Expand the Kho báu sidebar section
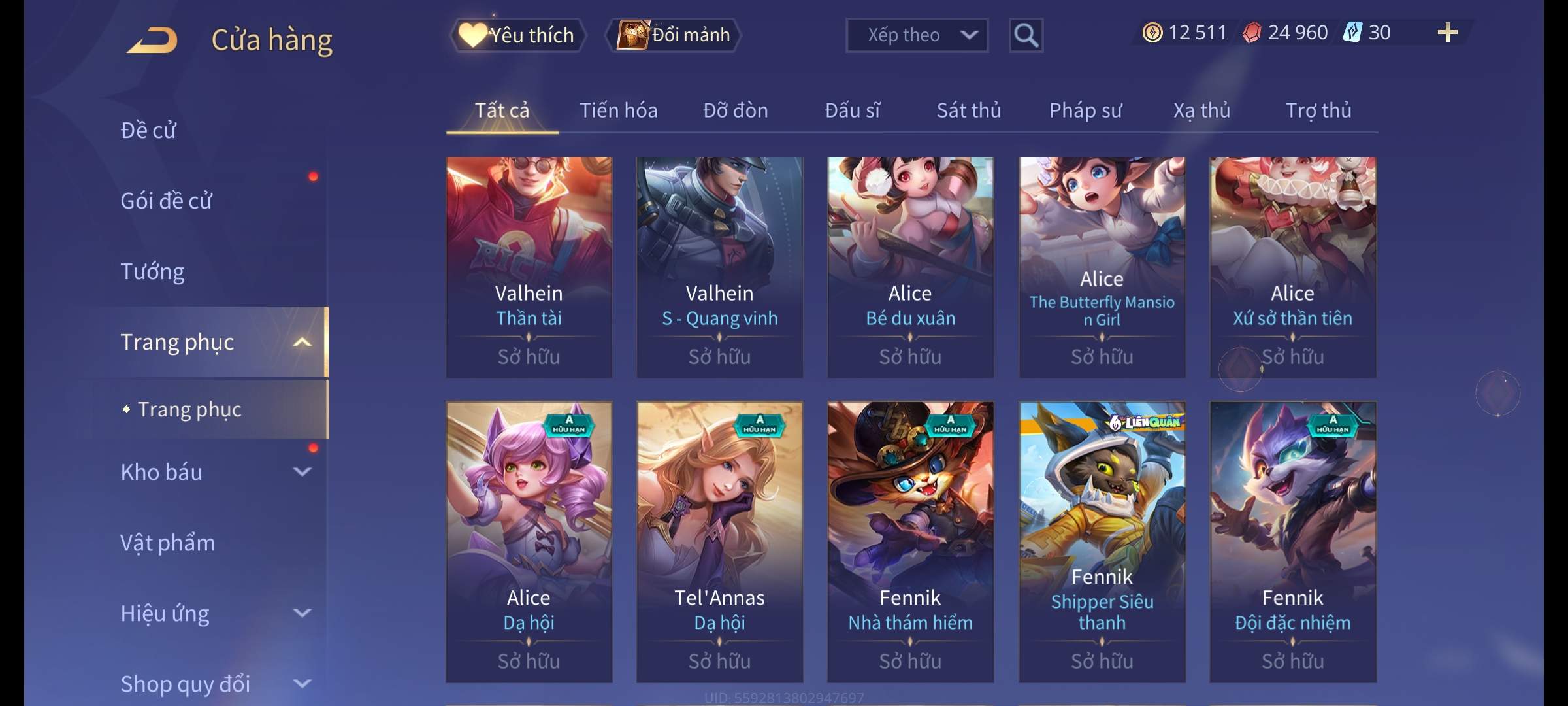This screenshot has width=1568, height=706. (x=302, y=471)
